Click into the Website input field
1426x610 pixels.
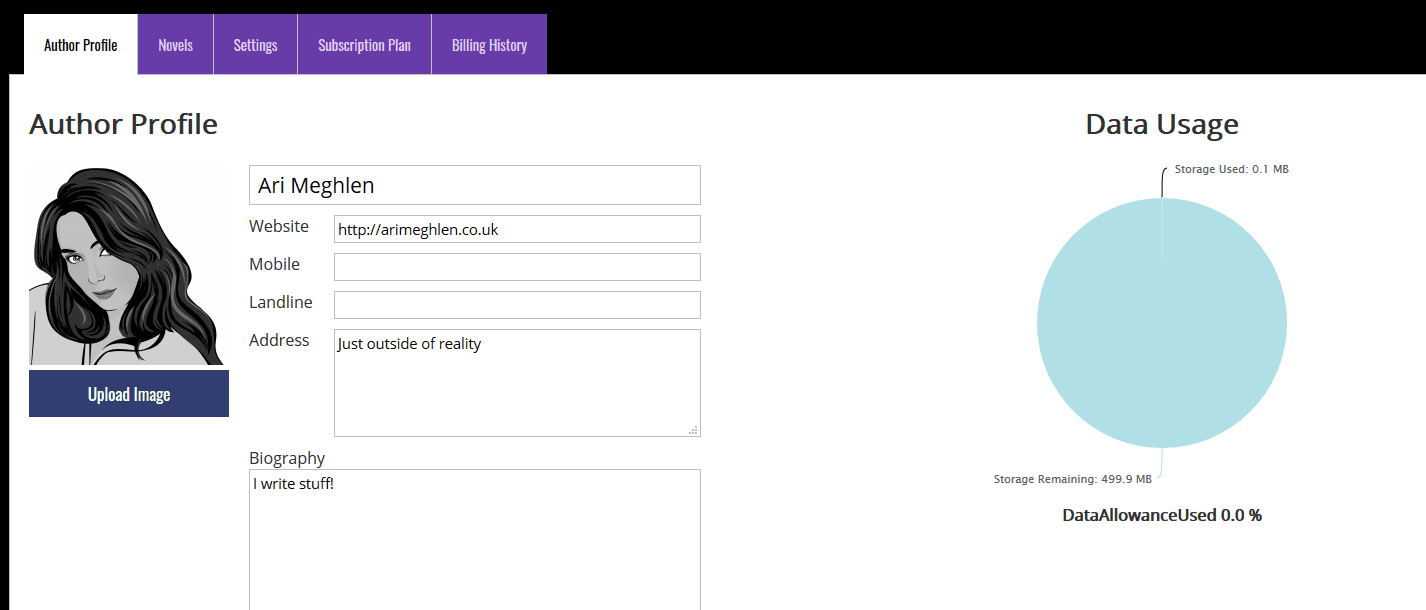[516, 229]
